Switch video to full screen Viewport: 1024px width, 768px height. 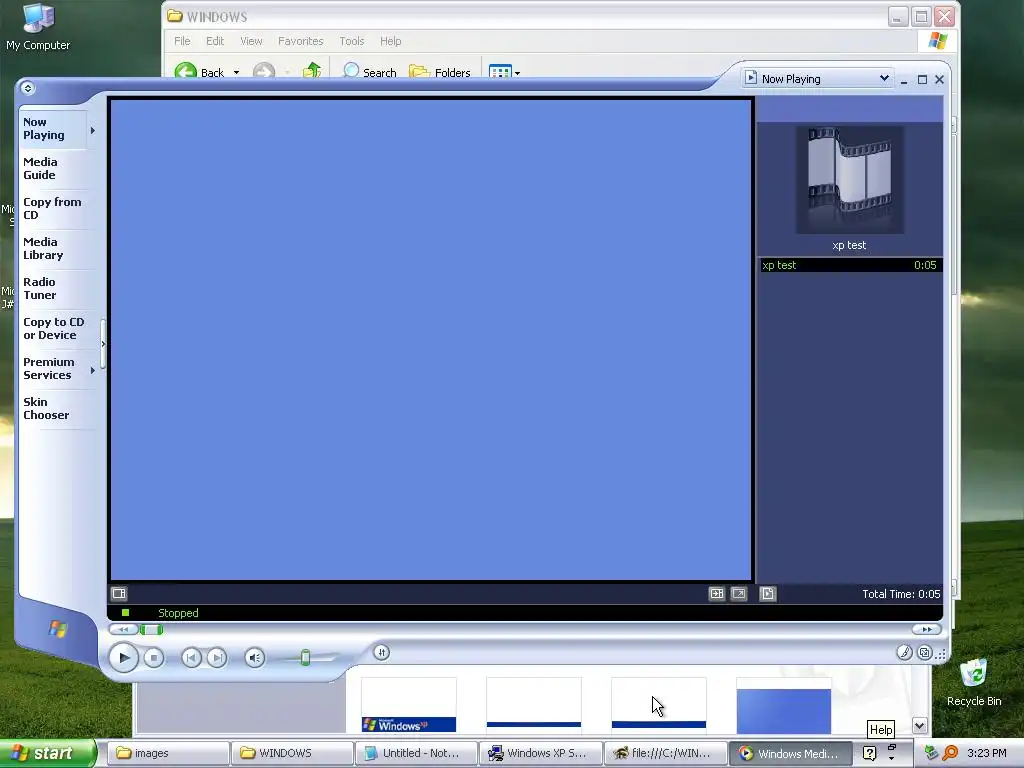click(739, 594)
